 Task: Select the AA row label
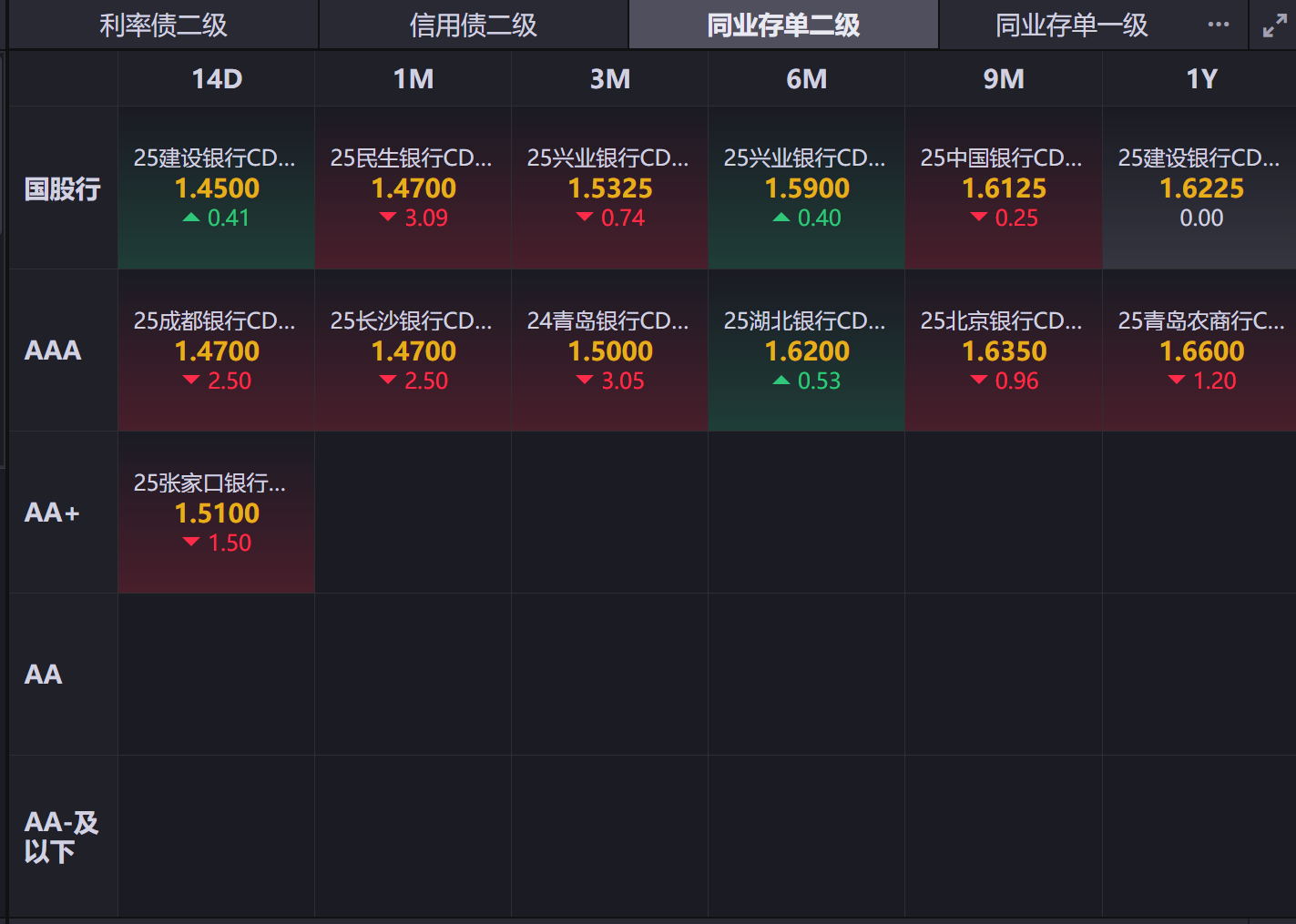(63, 675)
